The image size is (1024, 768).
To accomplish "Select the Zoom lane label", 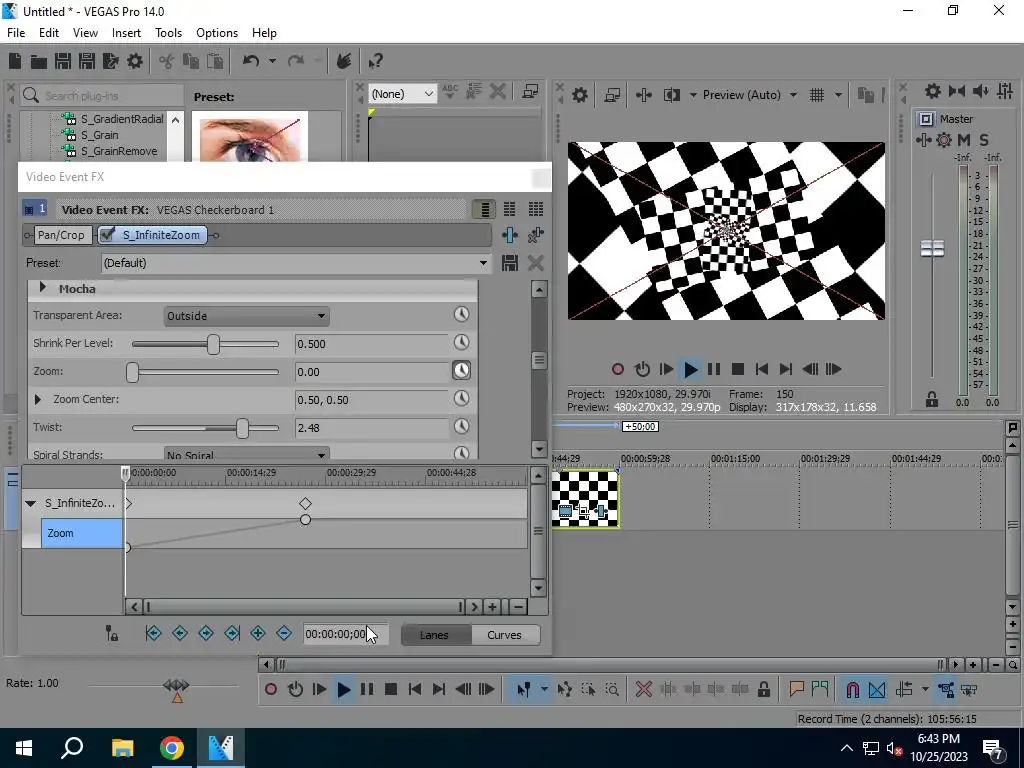I will pyautogui.click(x=82, y=533).
